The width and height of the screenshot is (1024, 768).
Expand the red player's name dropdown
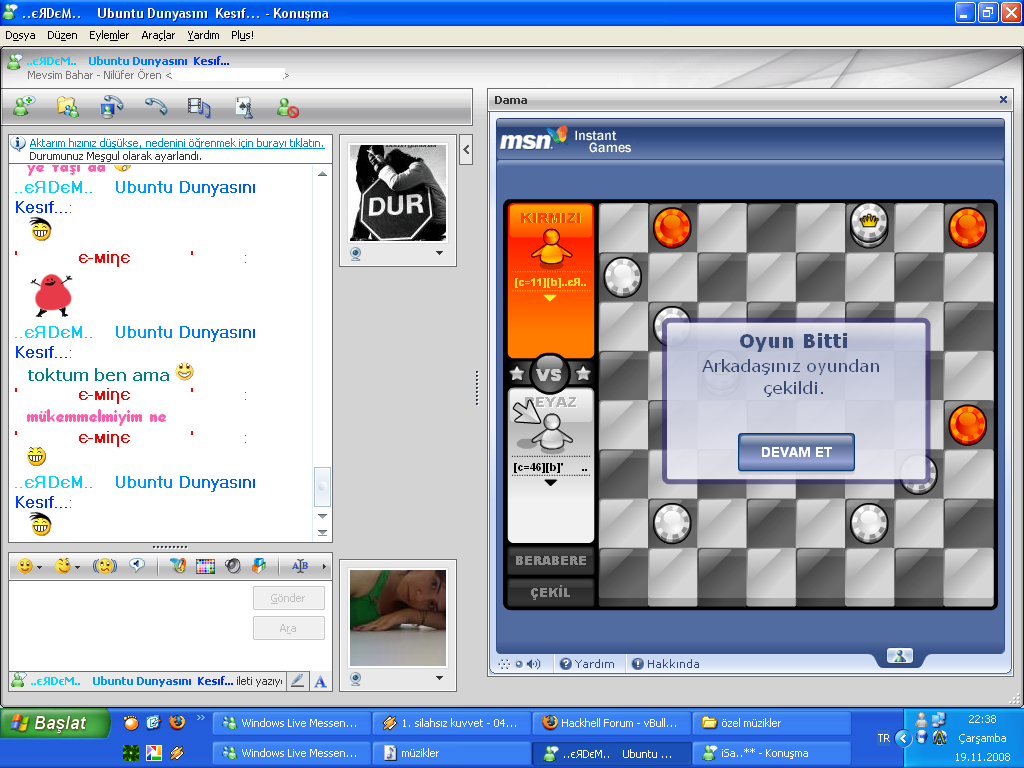point(549,298)
